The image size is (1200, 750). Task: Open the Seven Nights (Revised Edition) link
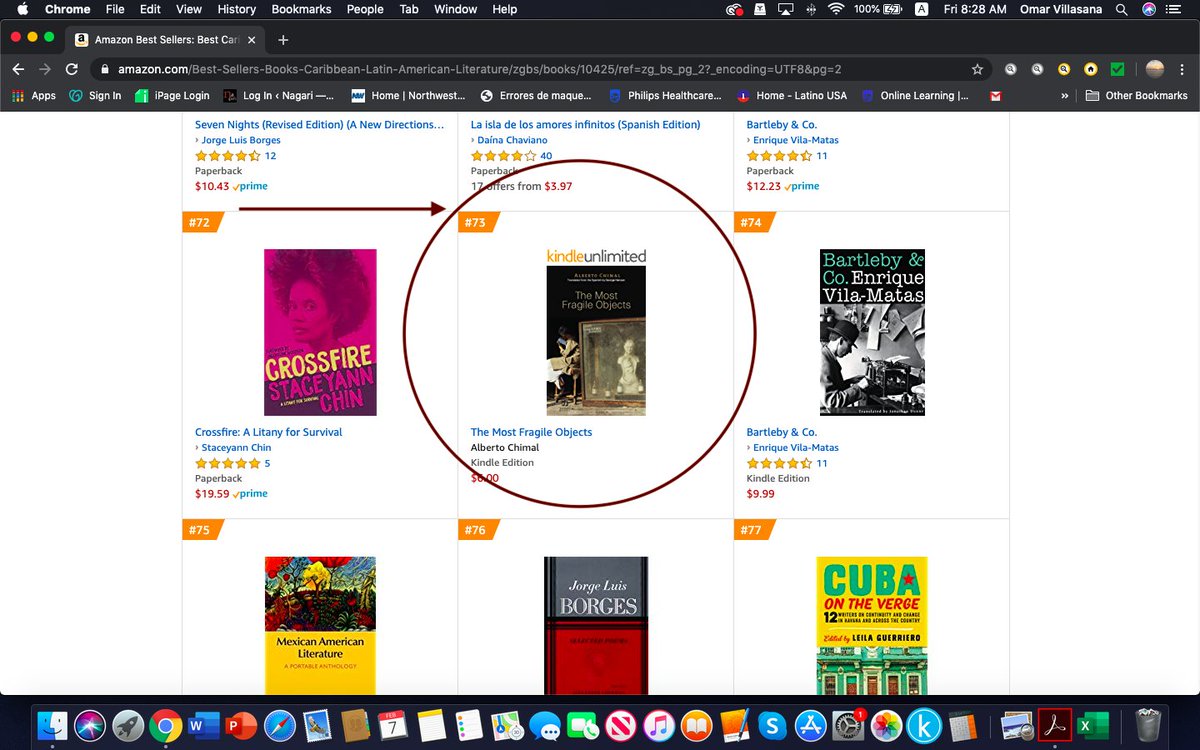pyautogui.click(x=319, y=124)
